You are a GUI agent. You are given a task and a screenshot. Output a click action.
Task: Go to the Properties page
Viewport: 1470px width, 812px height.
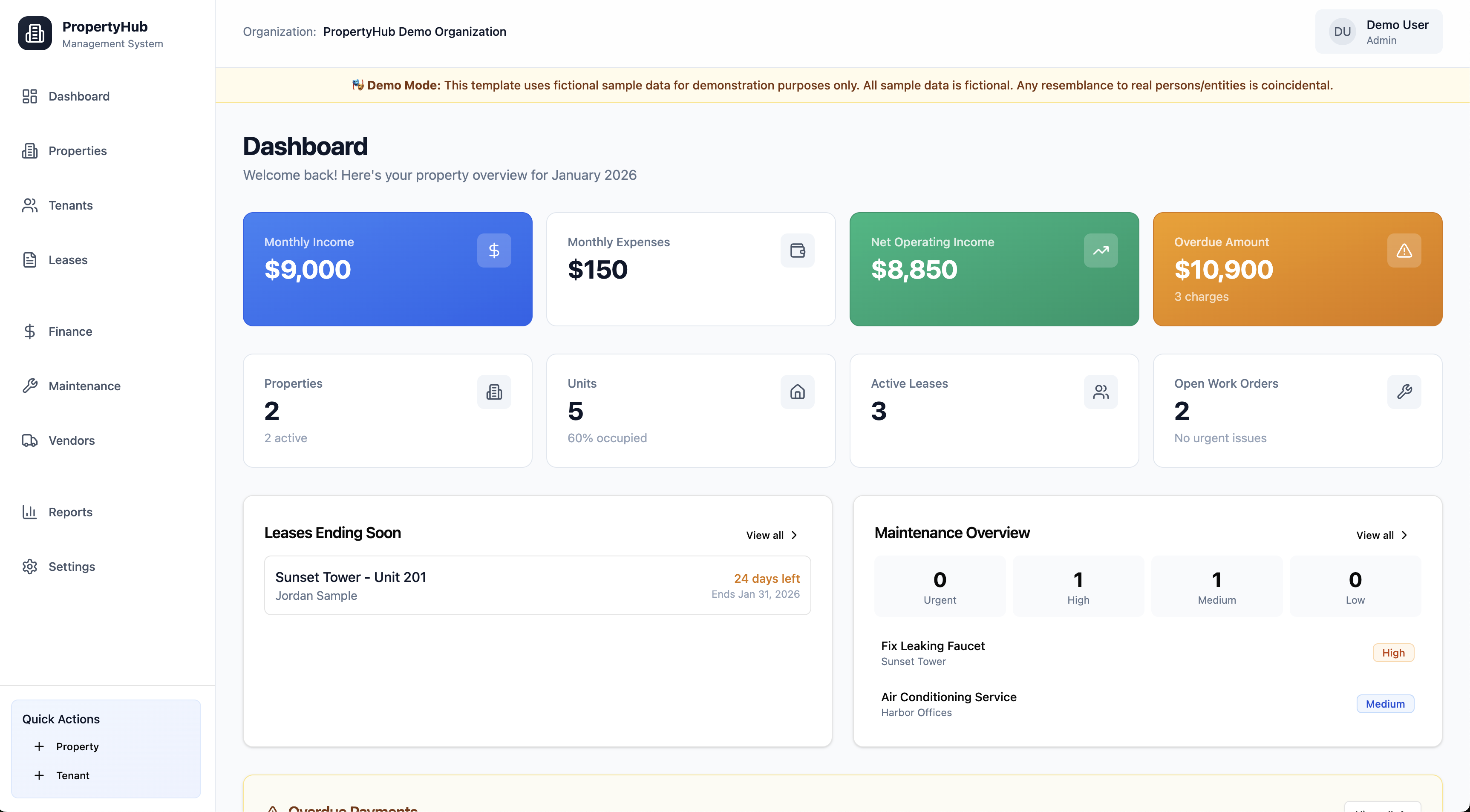[x=107, y=151]
